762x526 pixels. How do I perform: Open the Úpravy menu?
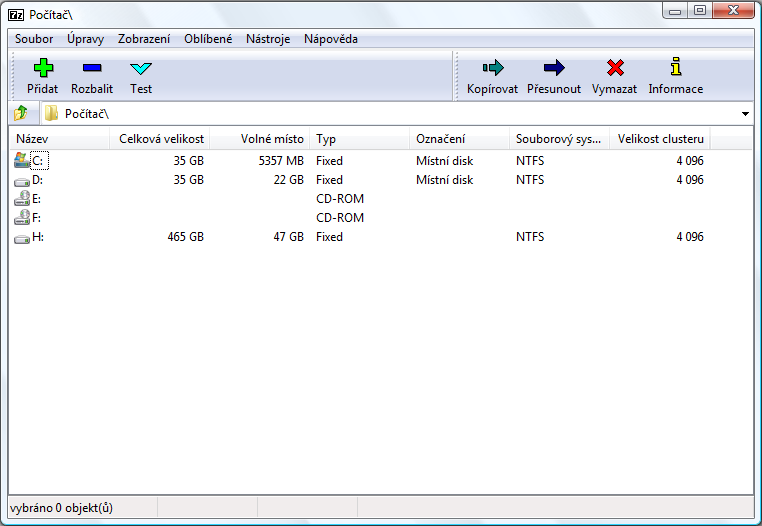pos(86,39)
